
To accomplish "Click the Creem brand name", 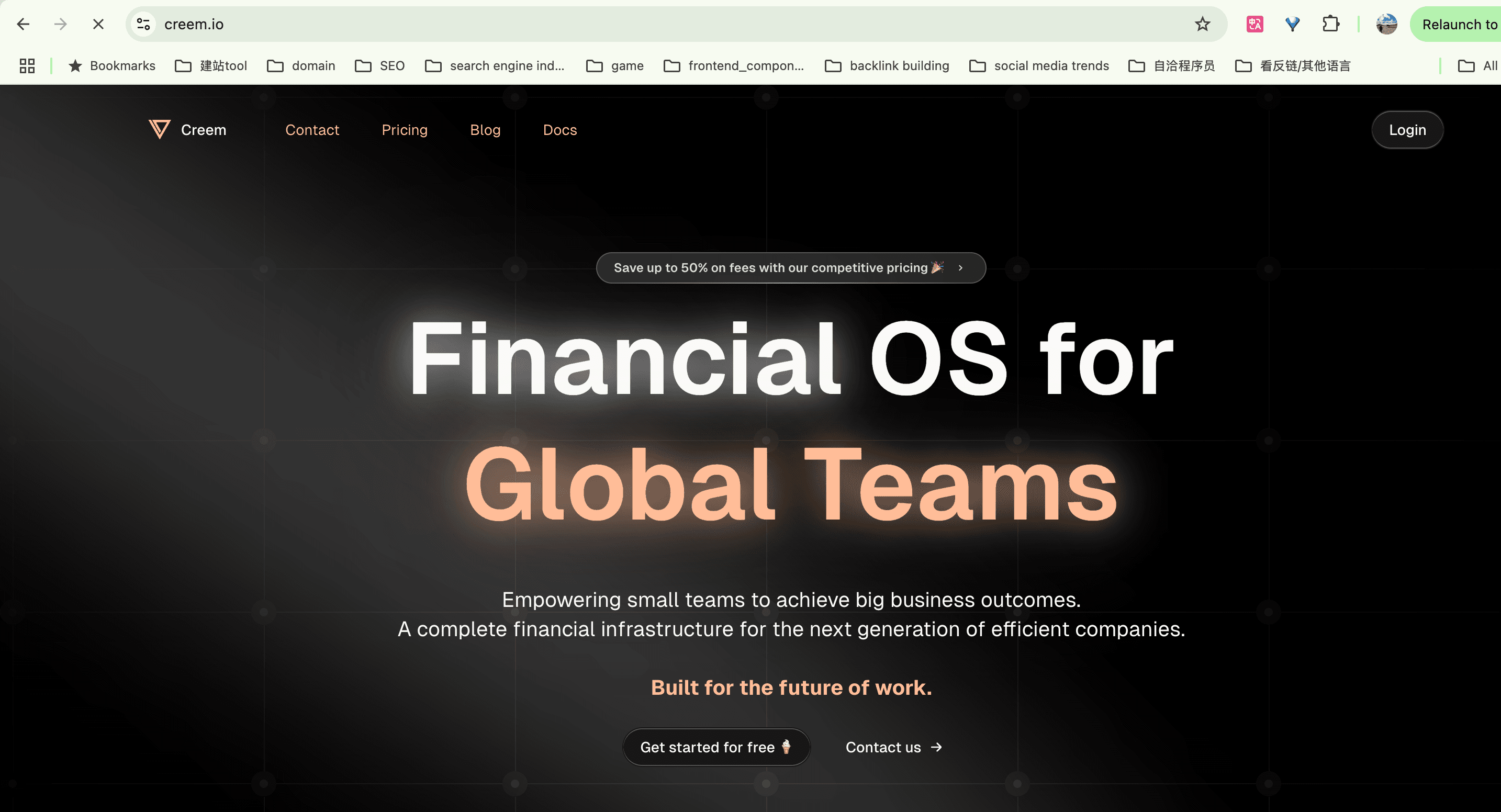I will tap(204, 130).
